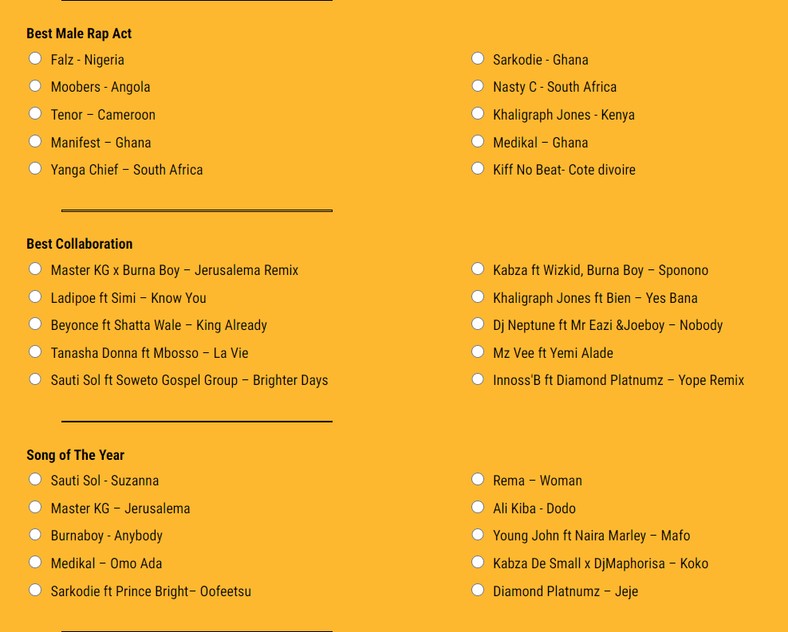Pick Innoss'B ft Diamond Platnumz – Yope Remix
Viewport: 788px width, 632px height.
pos(477,379)
